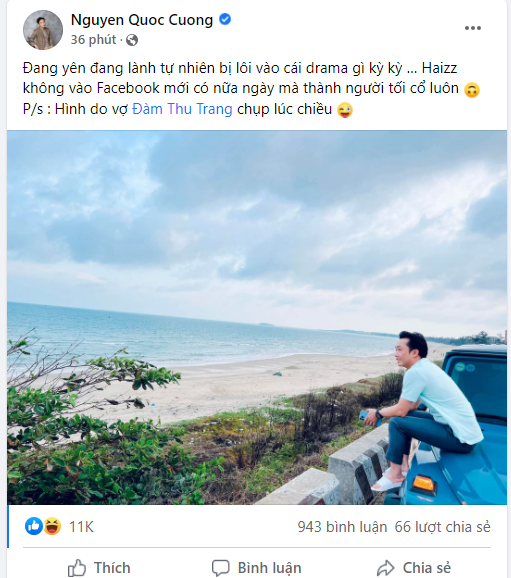Viewport: 511px width, 578px height.
Task: Click the Haha laughing reaction icon
Action: point(52,526)
